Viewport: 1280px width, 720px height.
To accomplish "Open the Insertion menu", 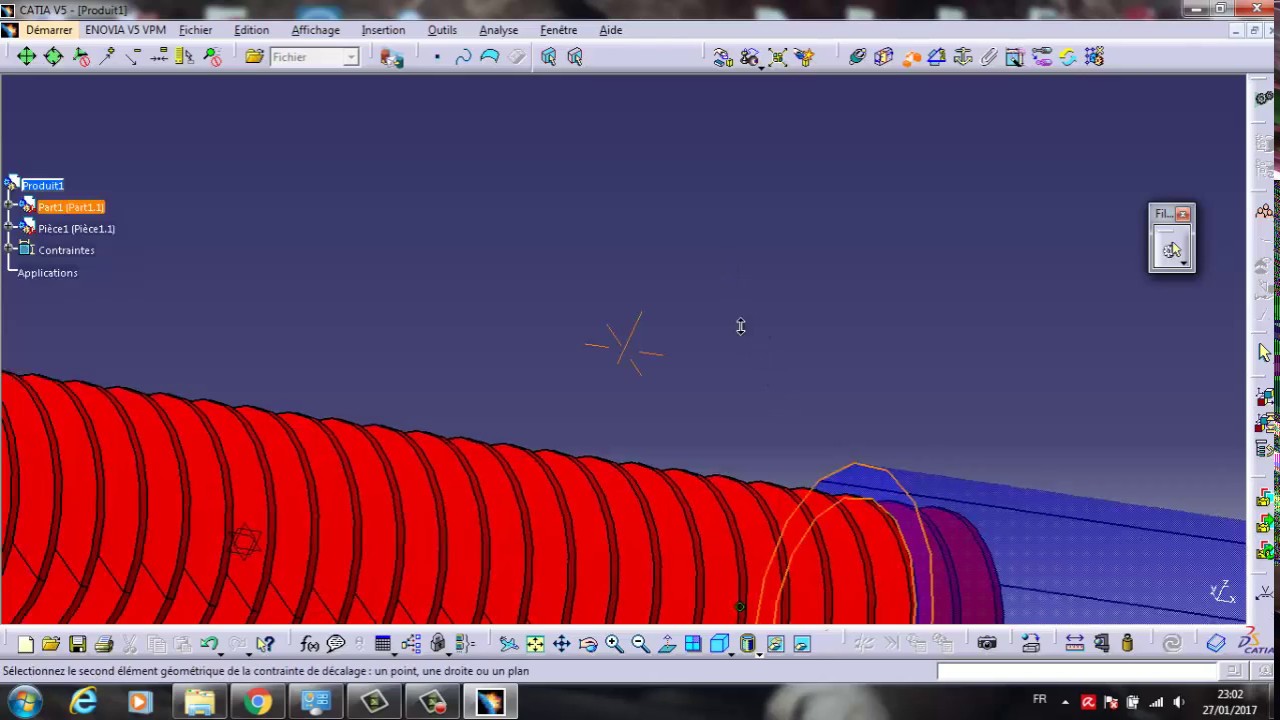I will coord(383,30).
